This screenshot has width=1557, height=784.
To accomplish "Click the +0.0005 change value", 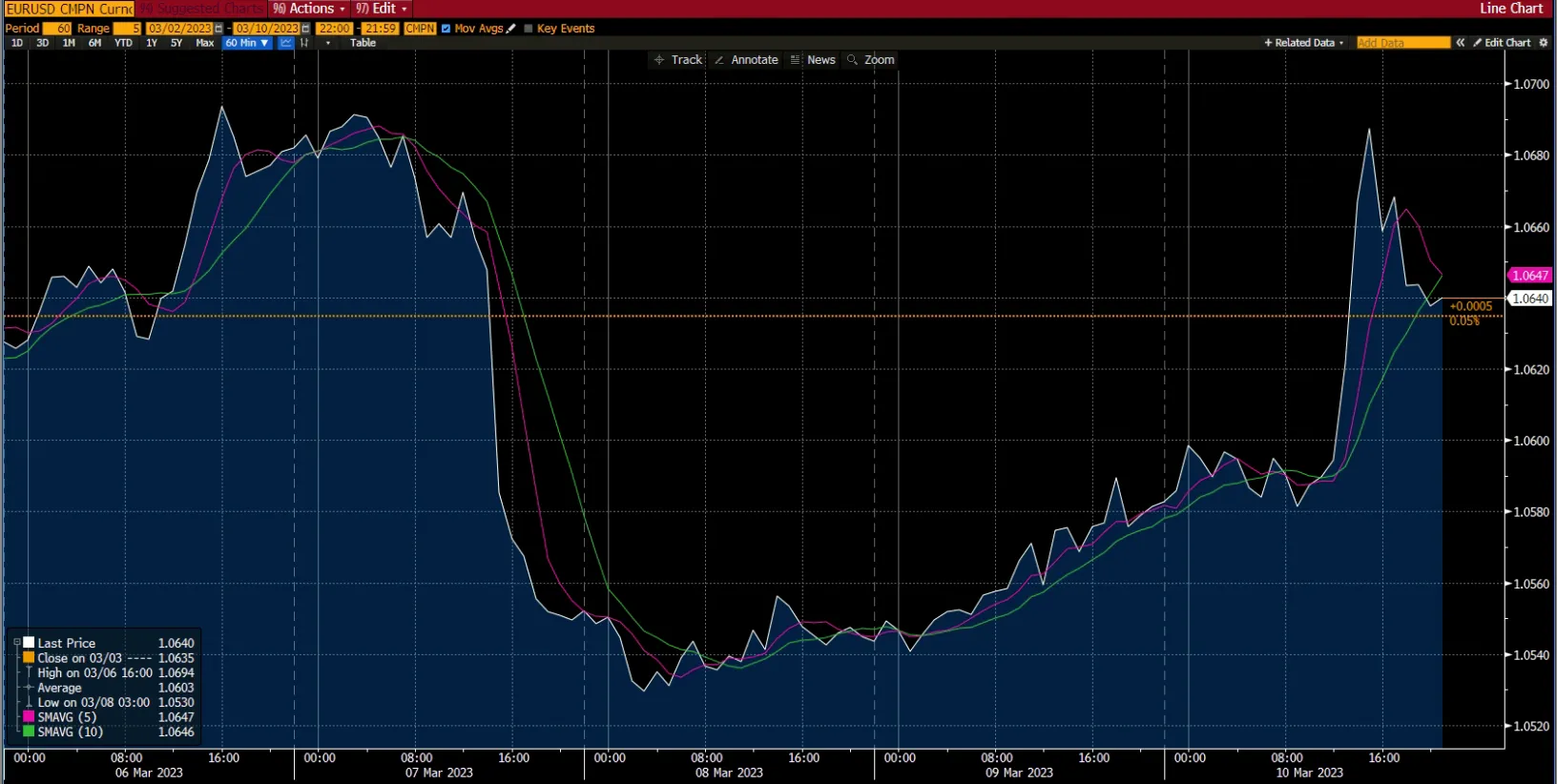I will [x=1470, y=306].
